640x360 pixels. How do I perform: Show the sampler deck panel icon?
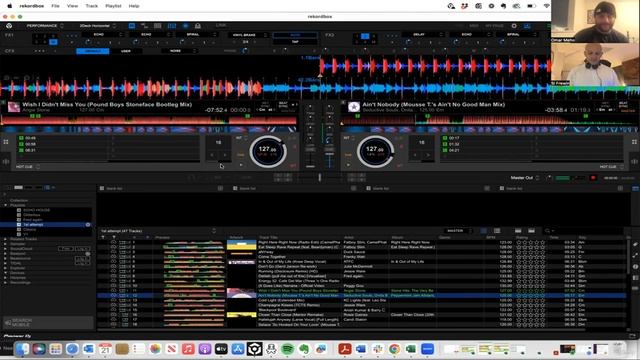(158, 26)
